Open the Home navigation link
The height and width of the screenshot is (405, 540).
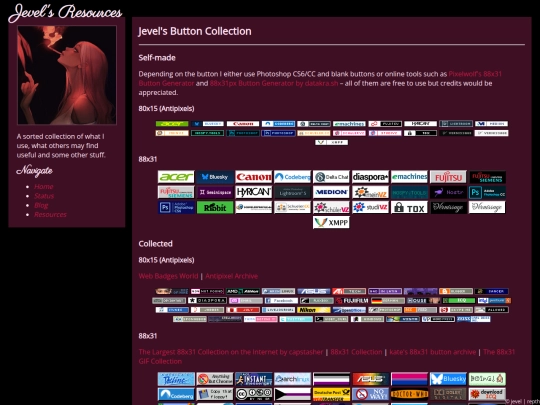tap(44, 186)
